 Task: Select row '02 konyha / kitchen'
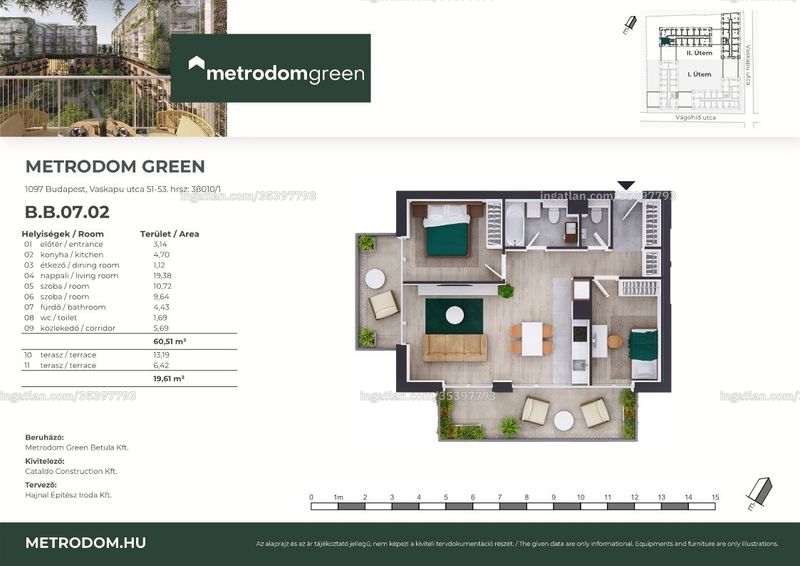pyautogui.click(x=97, y=255)
